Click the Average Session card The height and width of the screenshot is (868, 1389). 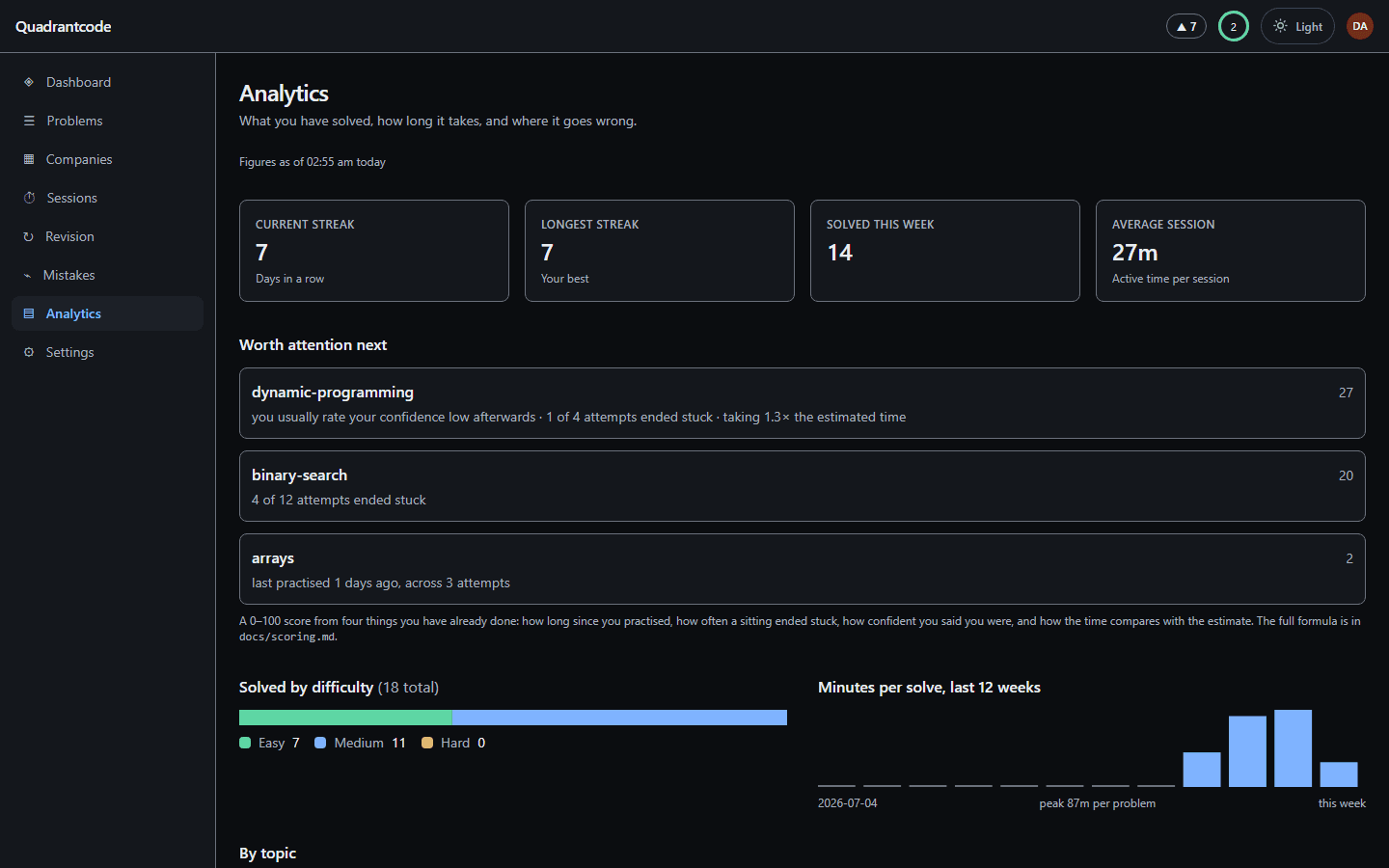coord(1231,251)
